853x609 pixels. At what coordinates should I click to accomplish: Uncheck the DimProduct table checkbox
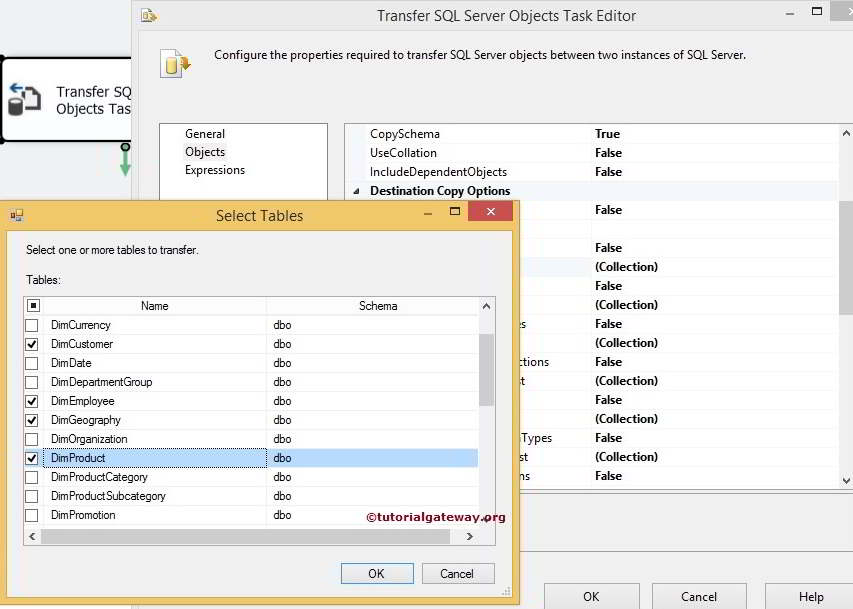pyautogui.click(x=31, y=457)
